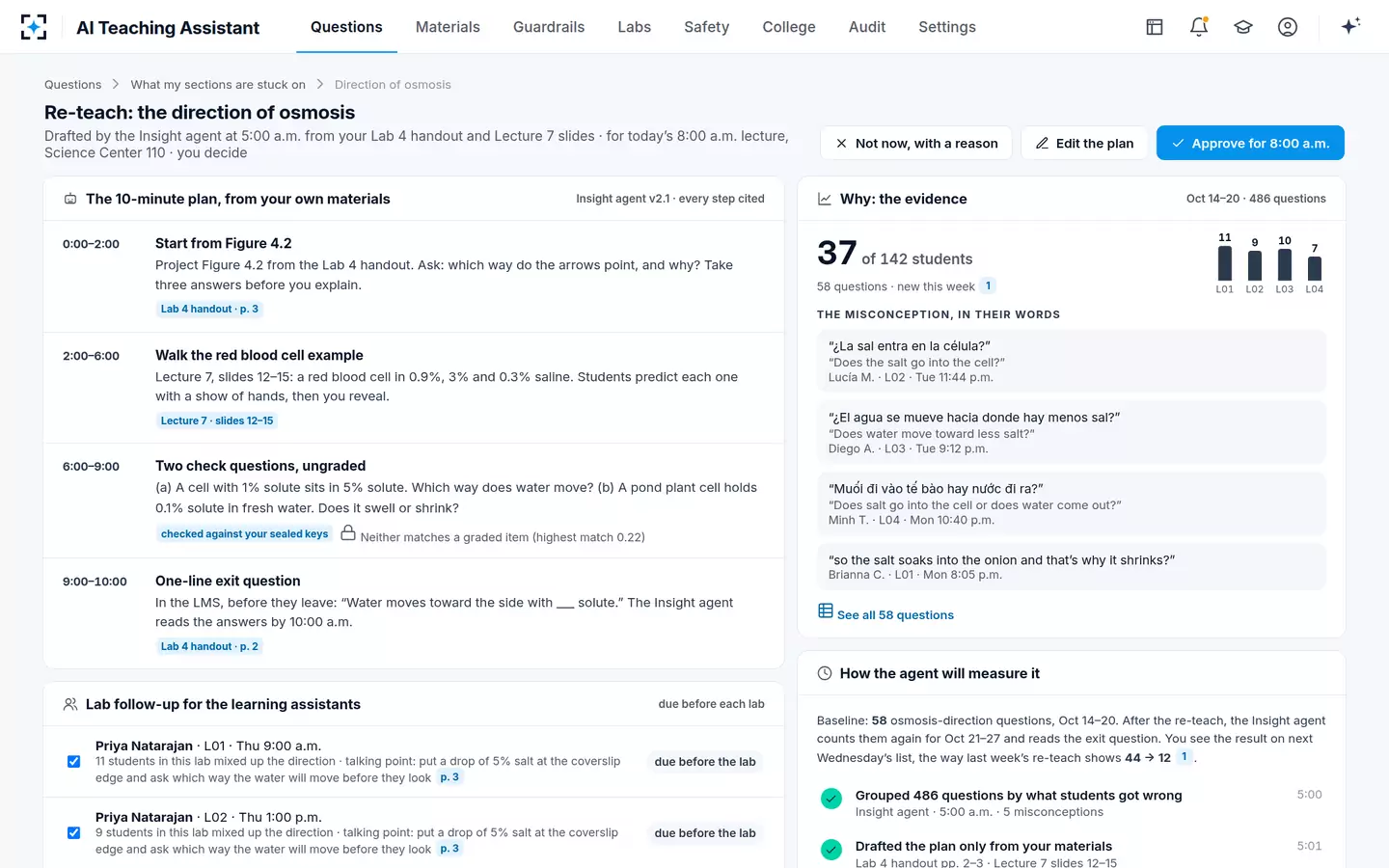
Task: Click the clock icon by How the agent will measure it
Action: pos(825,673)
